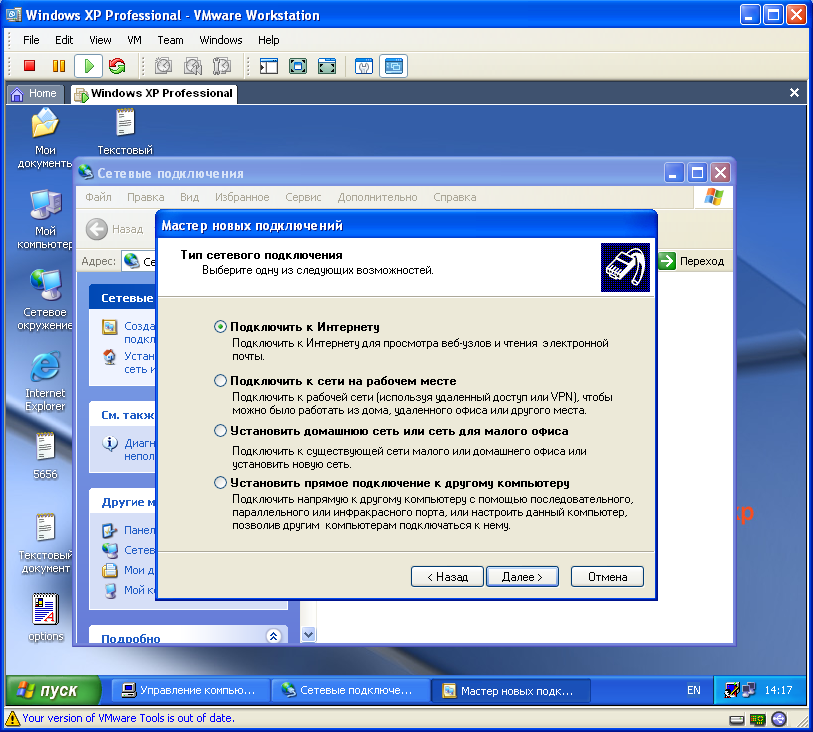This screenshot has height=732, width=813.
Task: Open the VMware File menu
Action: click(x=31, y=40)
